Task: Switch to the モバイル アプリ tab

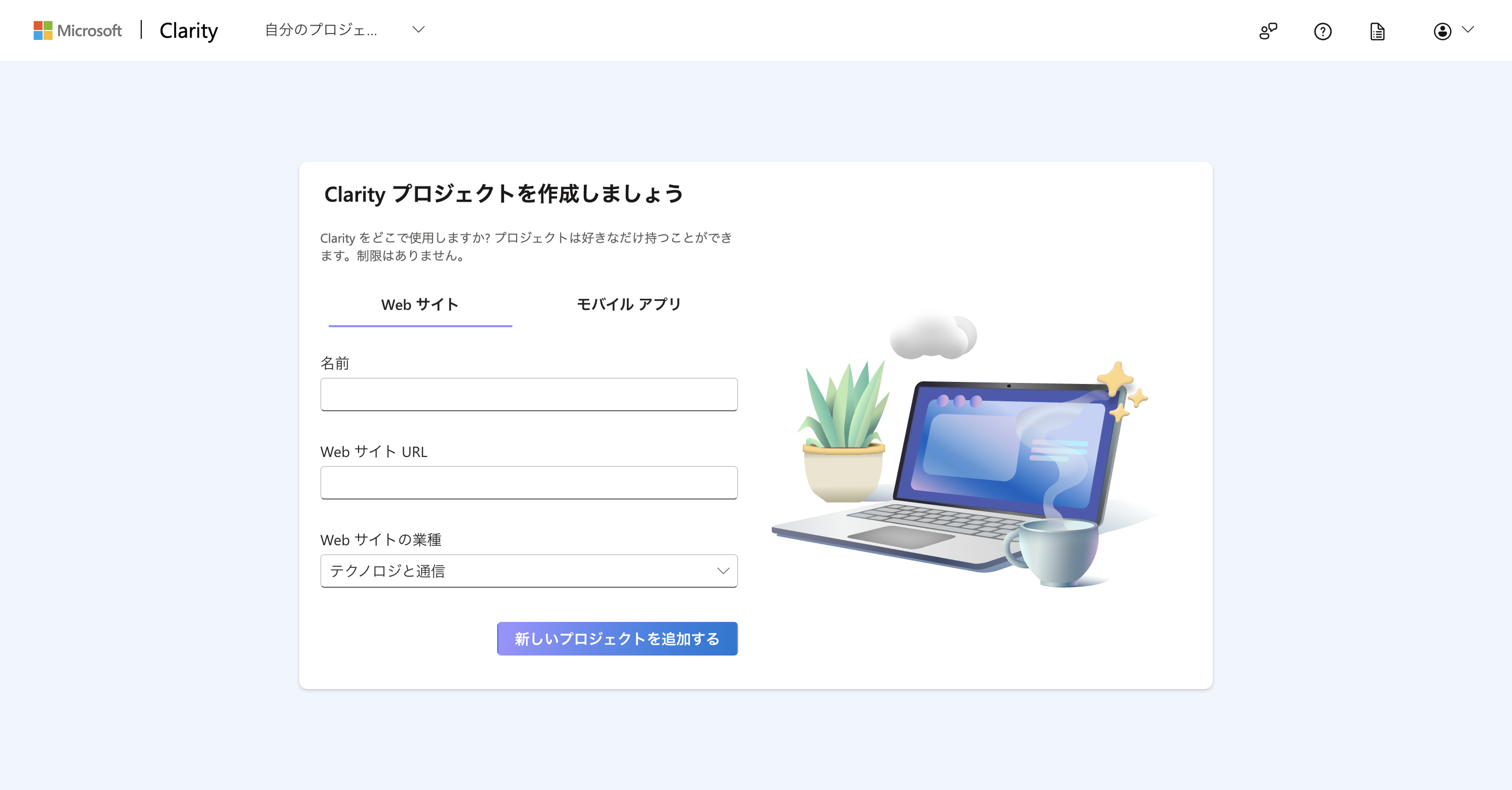Action: click(x=628, y=305)
